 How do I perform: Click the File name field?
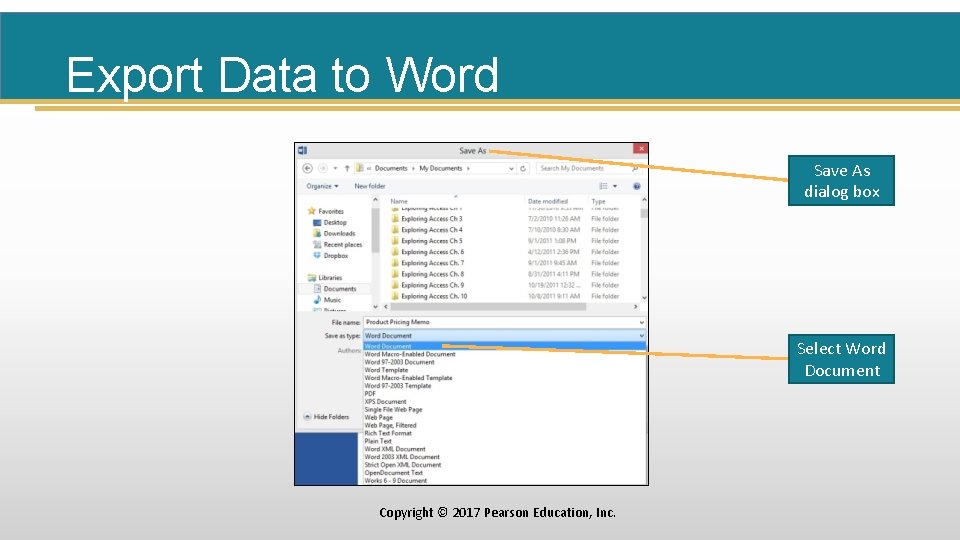(x=504, y=322)
